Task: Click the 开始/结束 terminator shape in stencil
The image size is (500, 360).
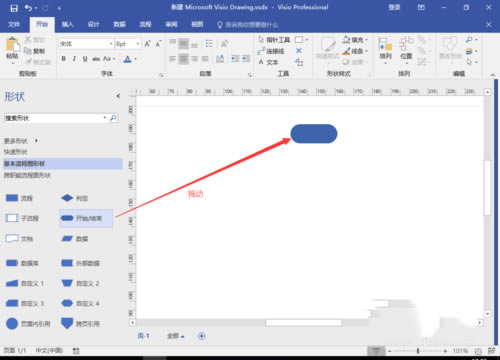Action: pos(86,218)
